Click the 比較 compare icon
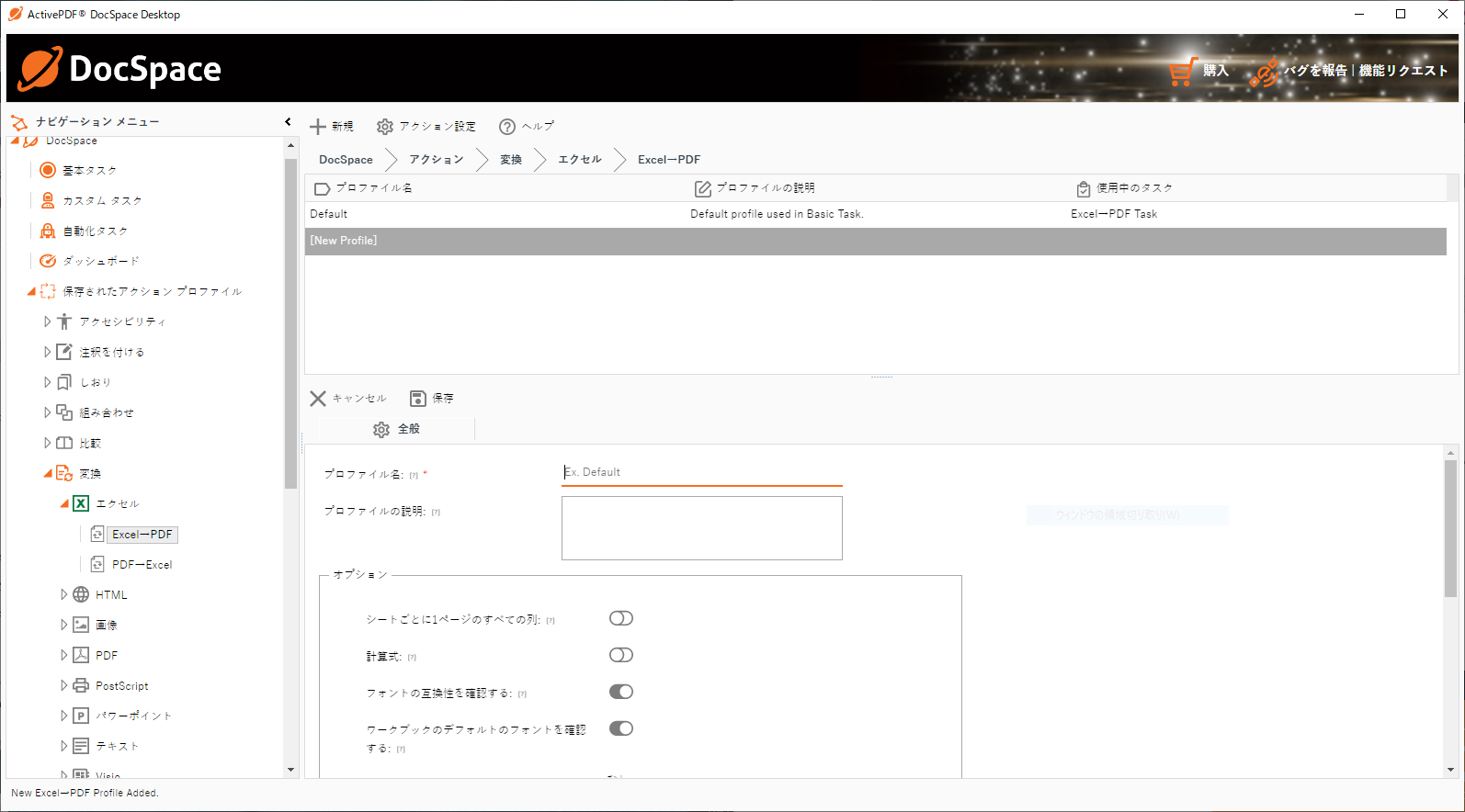The width and height of the screenshot is (1465, 812). tap(64, 443)
